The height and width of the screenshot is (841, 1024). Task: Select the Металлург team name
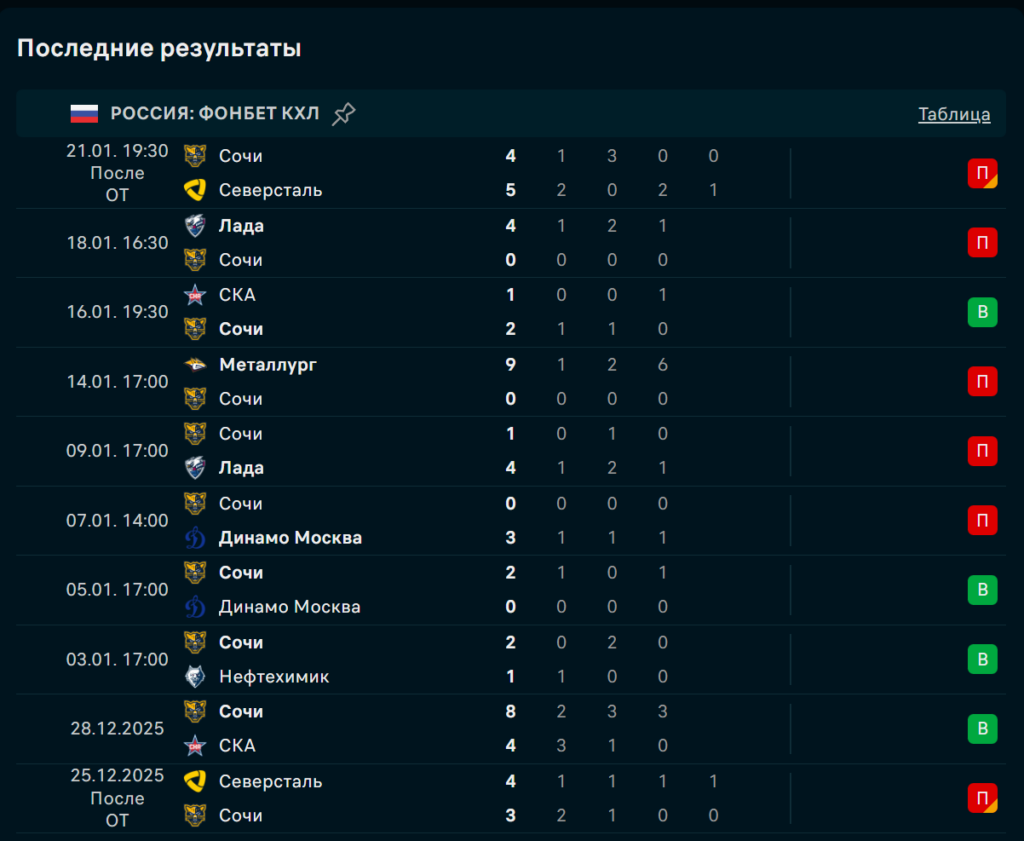tap(268, 365)
